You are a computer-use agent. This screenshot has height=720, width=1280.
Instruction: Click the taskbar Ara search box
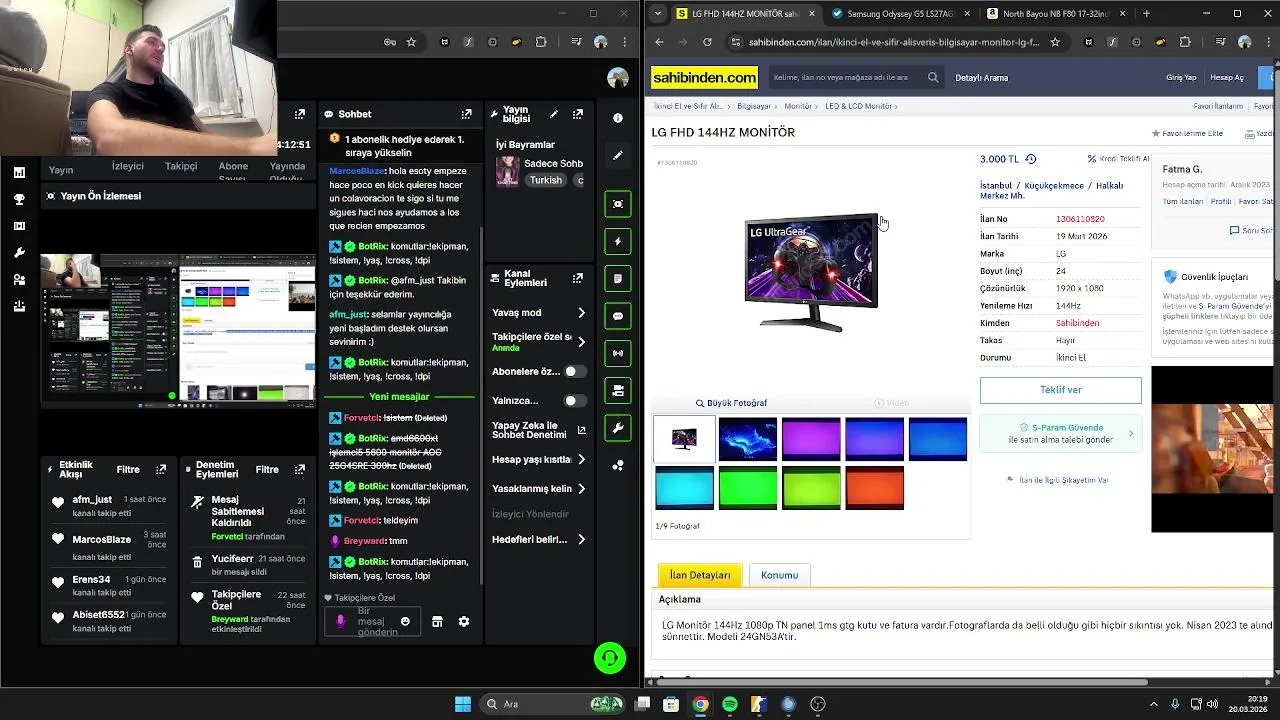[x=555, y=704]
